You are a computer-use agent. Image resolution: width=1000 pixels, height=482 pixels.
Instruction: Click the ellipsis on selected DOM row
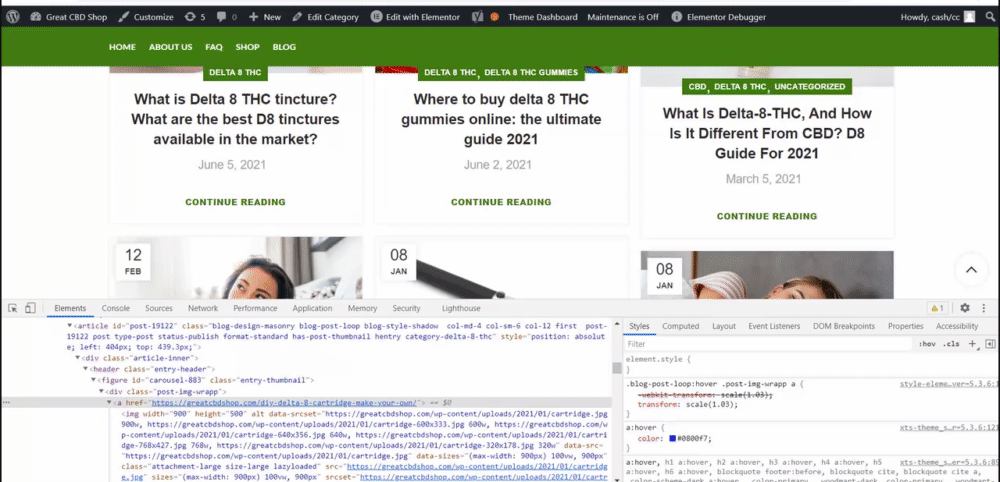coord(6,402)
